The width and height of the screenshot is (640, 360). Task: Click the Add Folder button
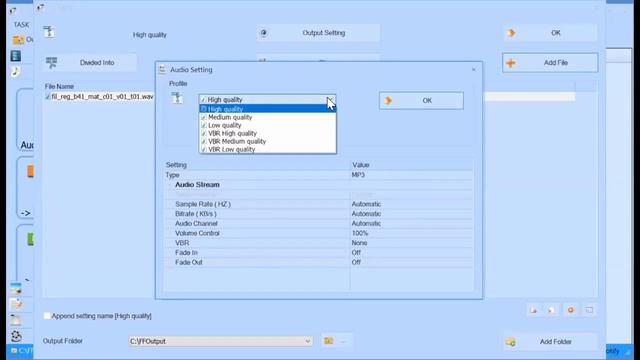[550, 342]
